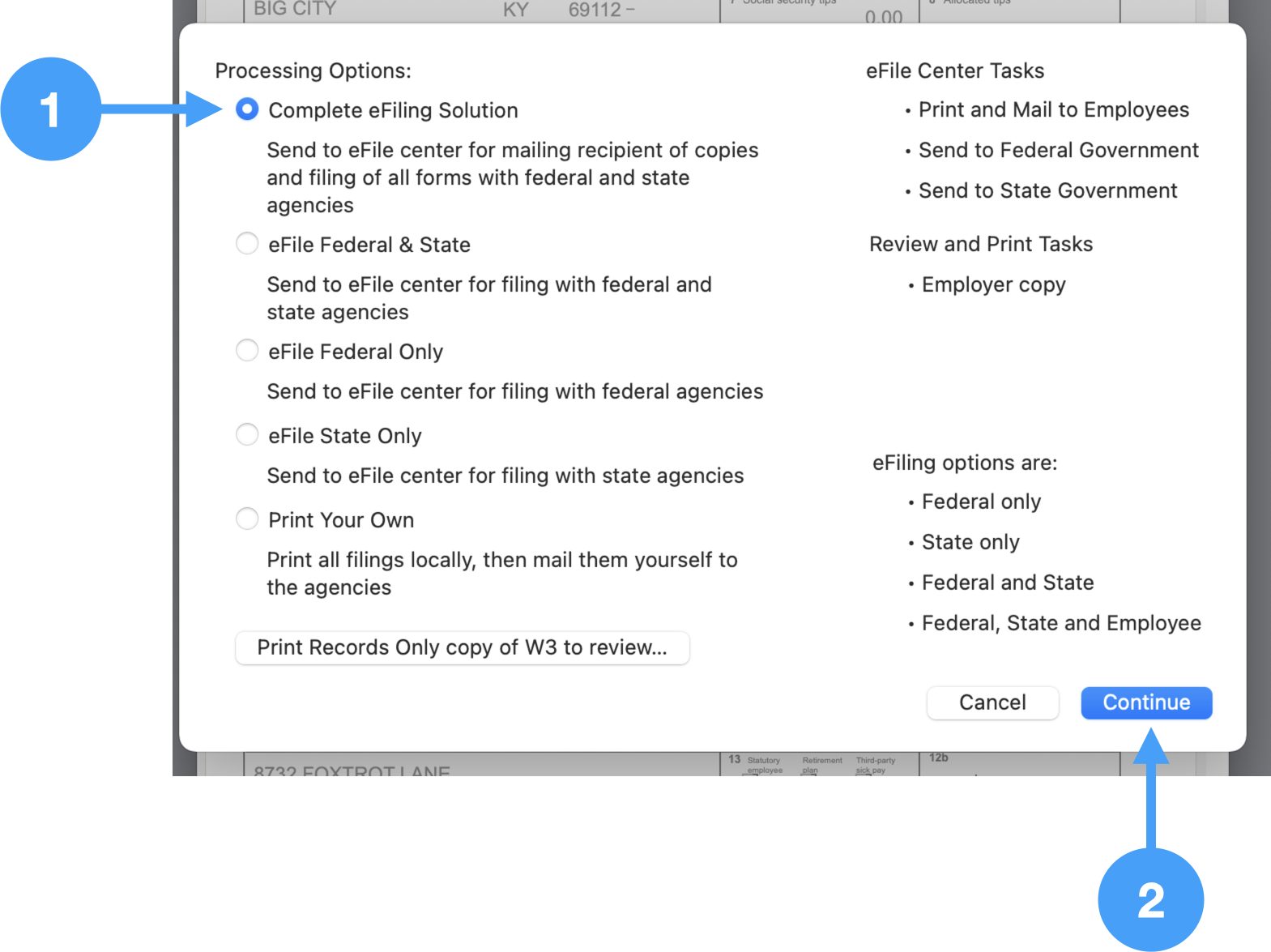Click the 0.00 social security tips value
This screenshot has width=1271, height=952.
coord(883,16)
